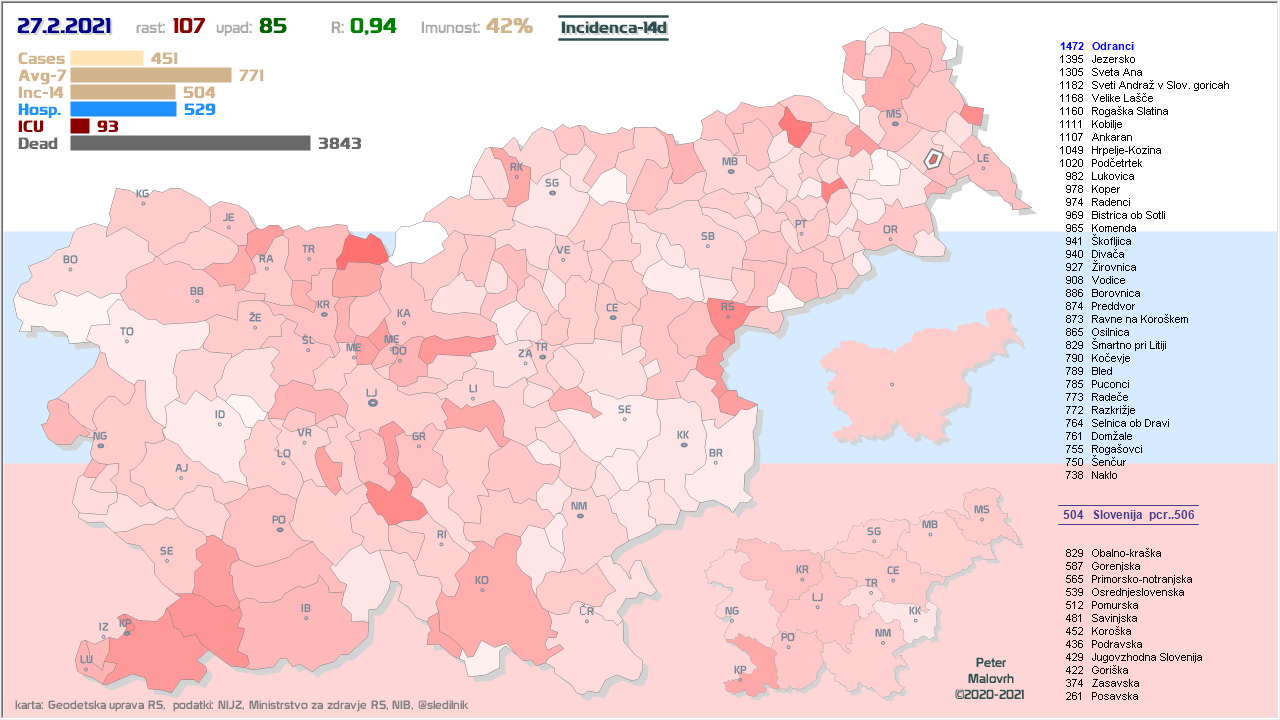
Task: Select Odranci in the municipality list
Action: coord(1112,46)
